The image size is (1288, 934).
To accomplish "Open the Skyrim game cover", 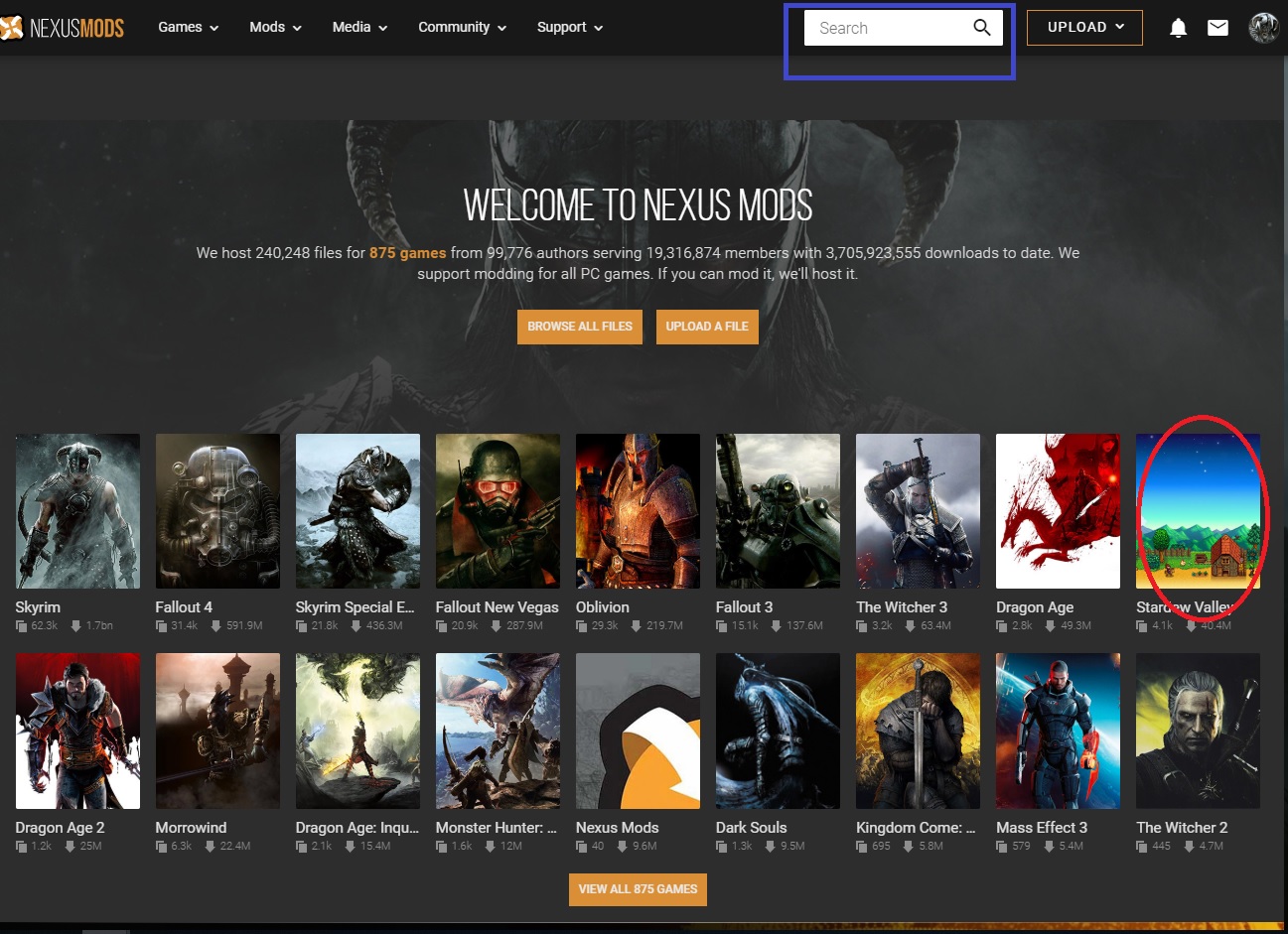I will coord(77,511).
